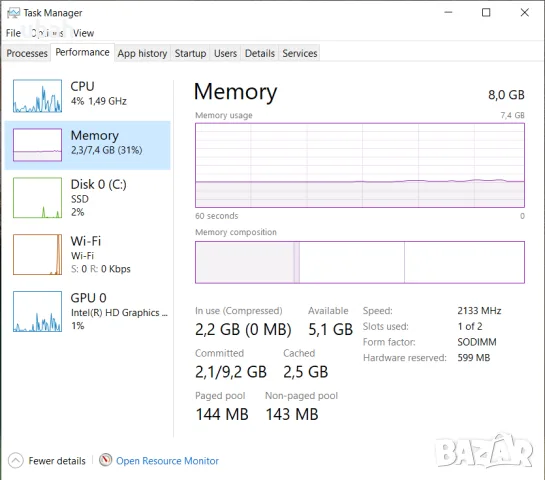545x480 pixels.
Task: Open the Disk 0 (C:) performance graph
Action: coord(38,197)
